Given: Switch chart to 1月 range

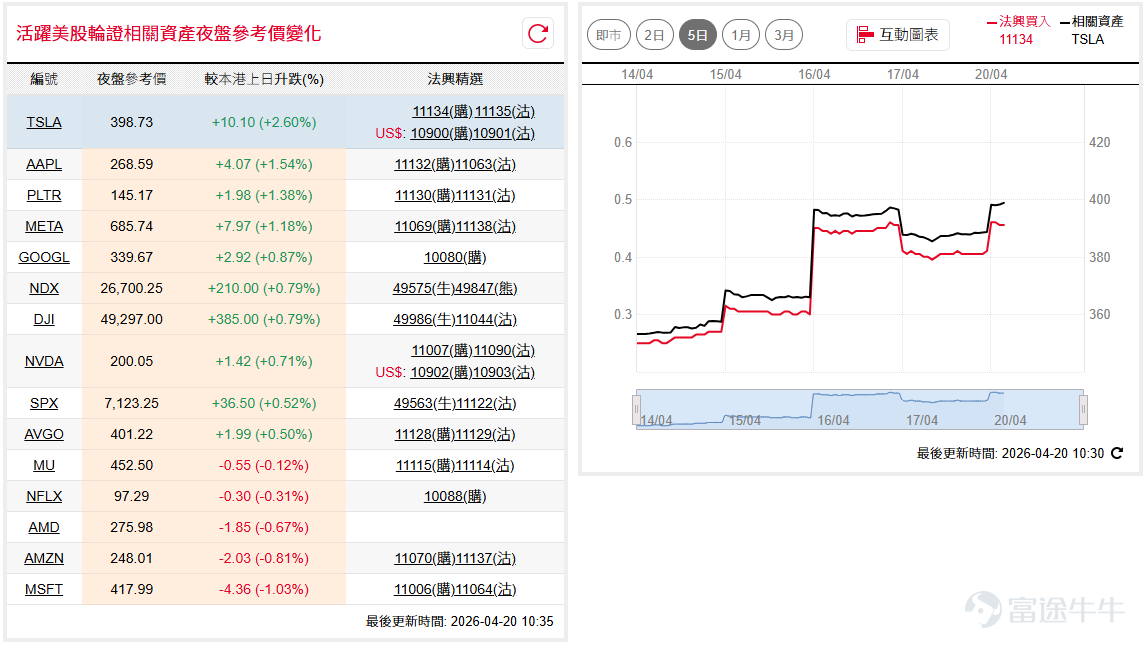Looking at the screenshot, I should coord(740,35).
